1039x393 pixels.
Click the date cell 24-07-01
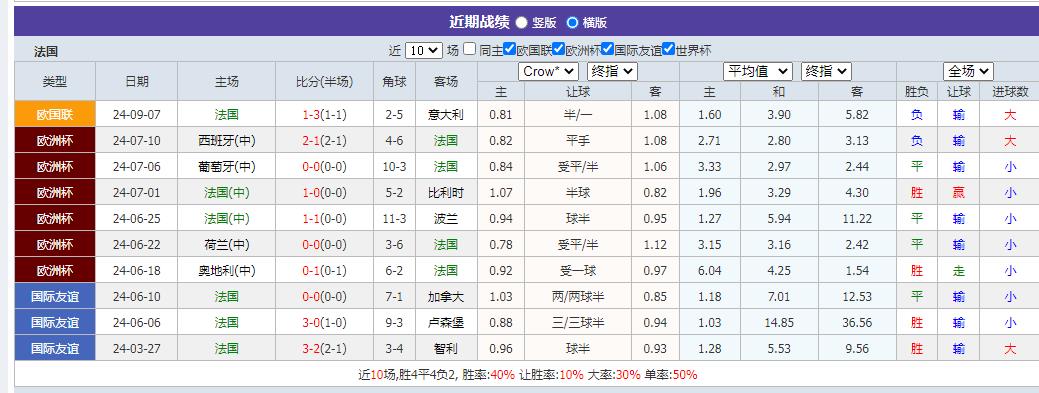pyautogui.click(x=137, y=193)
